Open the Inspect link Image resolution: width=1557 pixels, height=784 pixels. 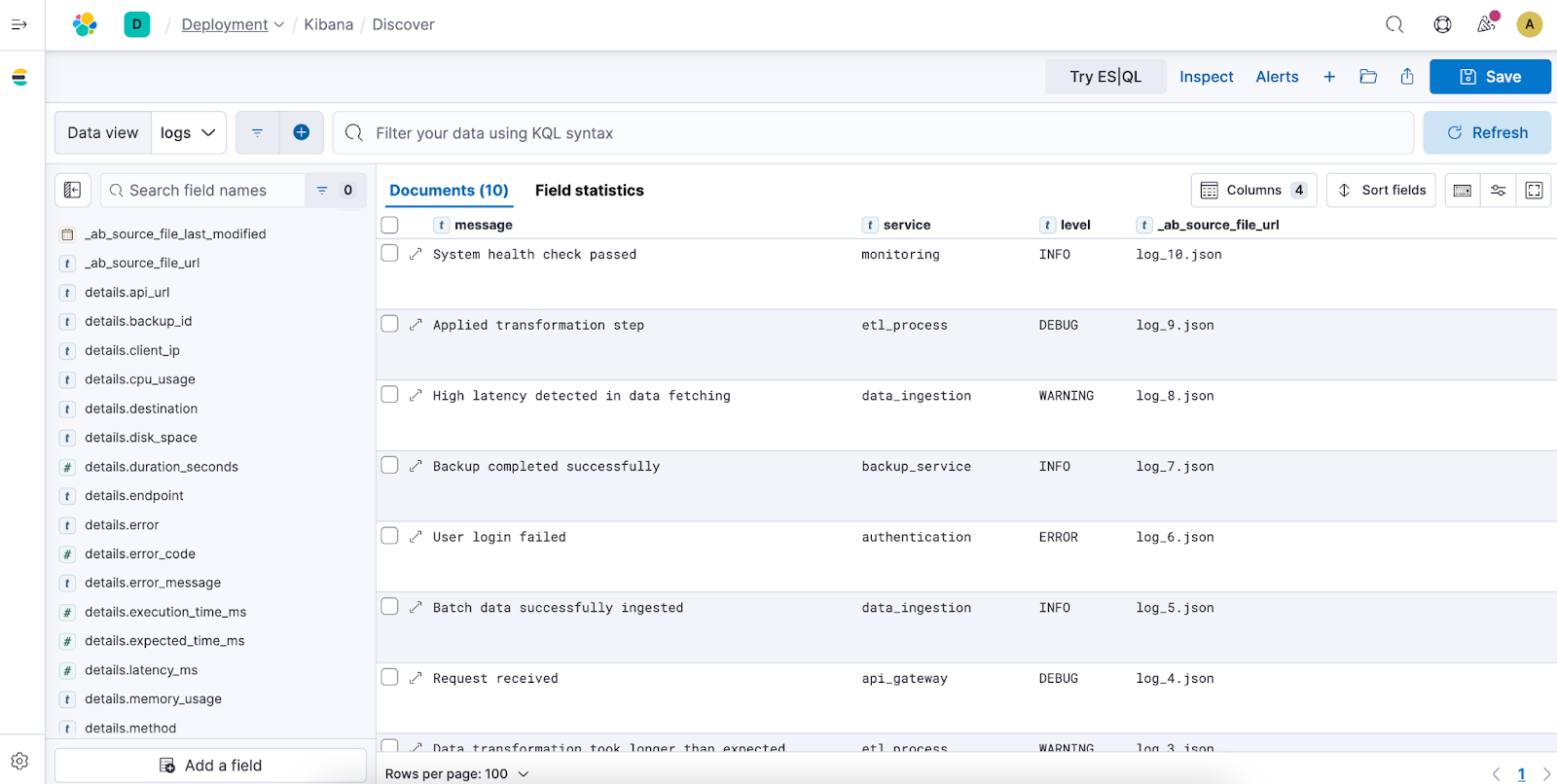(x=1206, y=77)
